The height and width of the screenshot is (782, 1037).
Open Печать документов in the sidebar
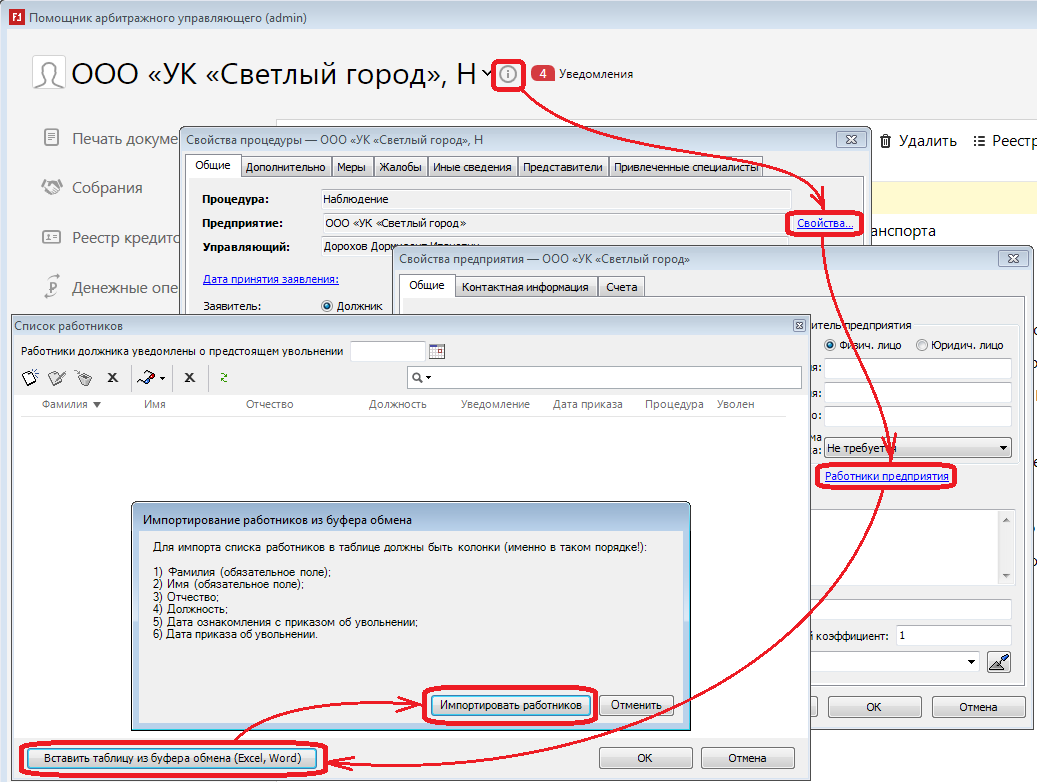click(110, 138)
